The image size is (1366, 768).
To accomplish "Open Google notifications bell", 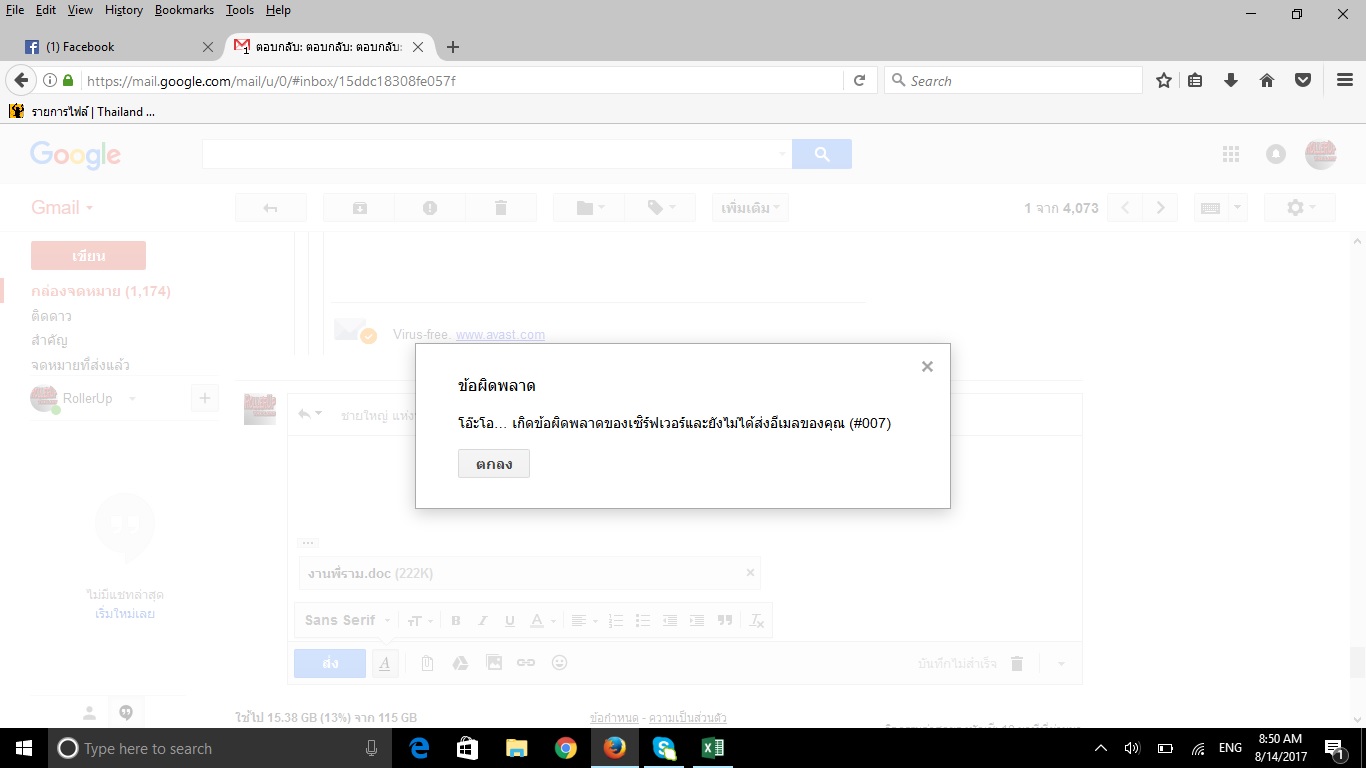I will (x=1276, y=154).
